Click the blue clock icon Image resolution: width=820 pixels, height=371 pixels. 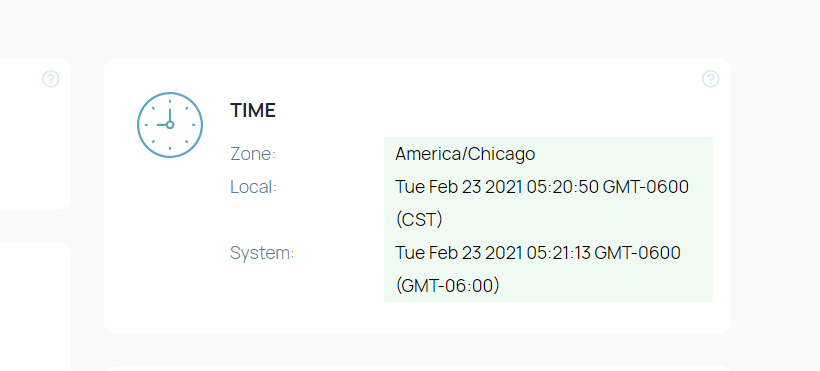pyautogui.click(x=170, y=125)
